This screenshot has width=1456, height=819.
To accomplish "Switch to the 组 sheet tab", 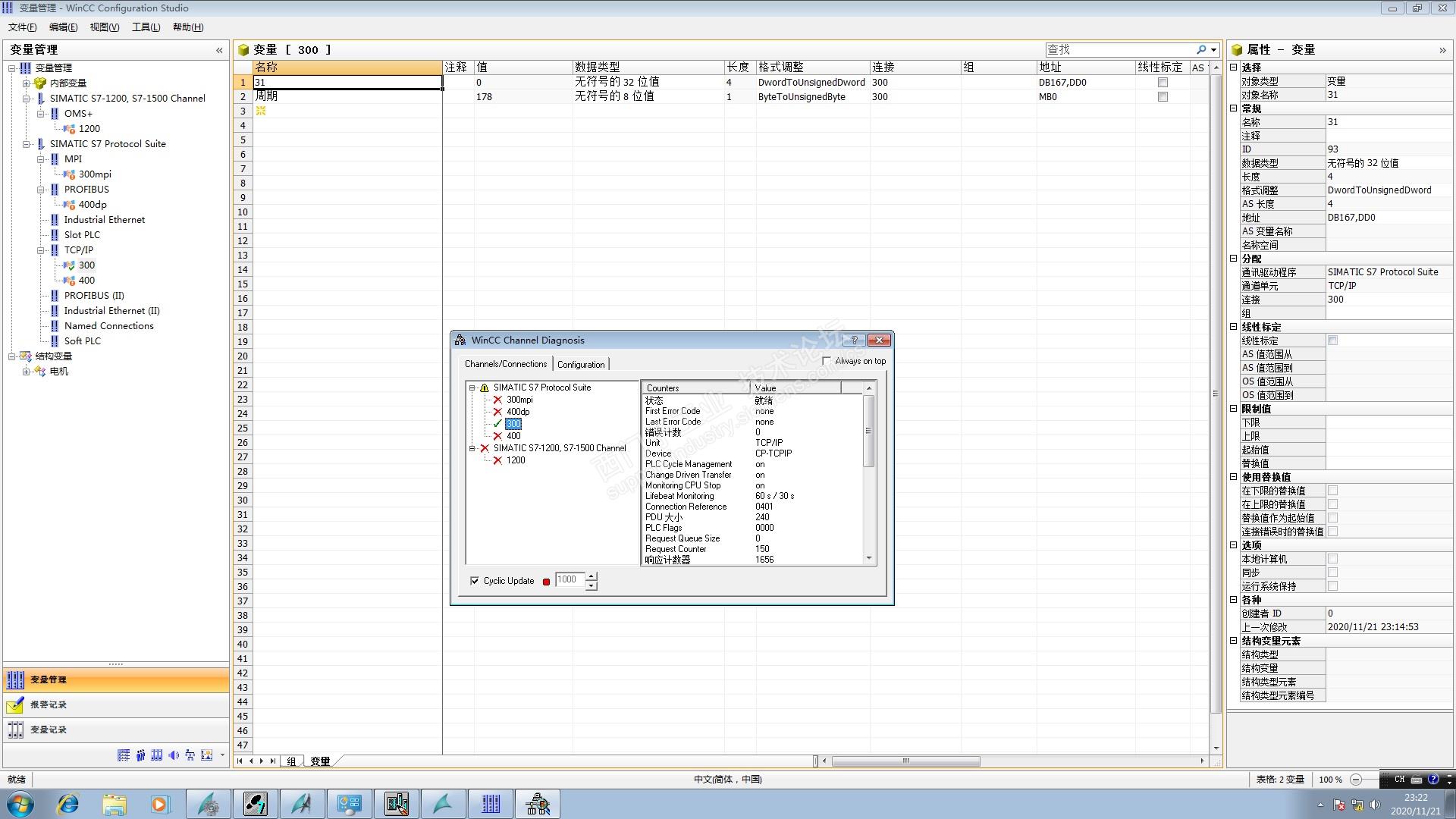I will coord(291,761).
